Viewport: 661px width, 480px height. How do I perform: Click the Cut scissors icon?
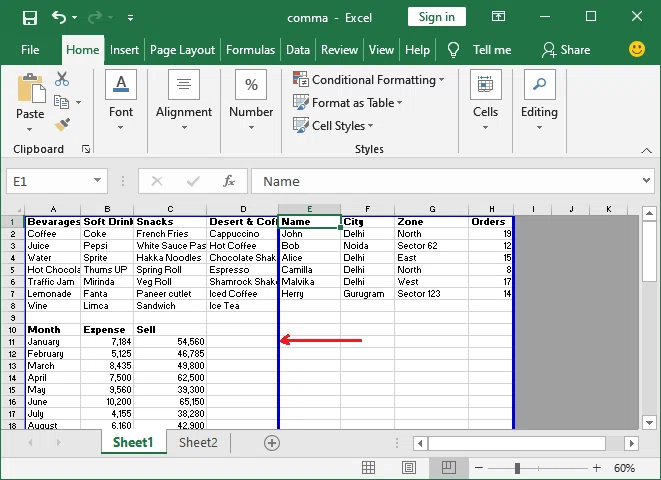[x=62, y=79]
